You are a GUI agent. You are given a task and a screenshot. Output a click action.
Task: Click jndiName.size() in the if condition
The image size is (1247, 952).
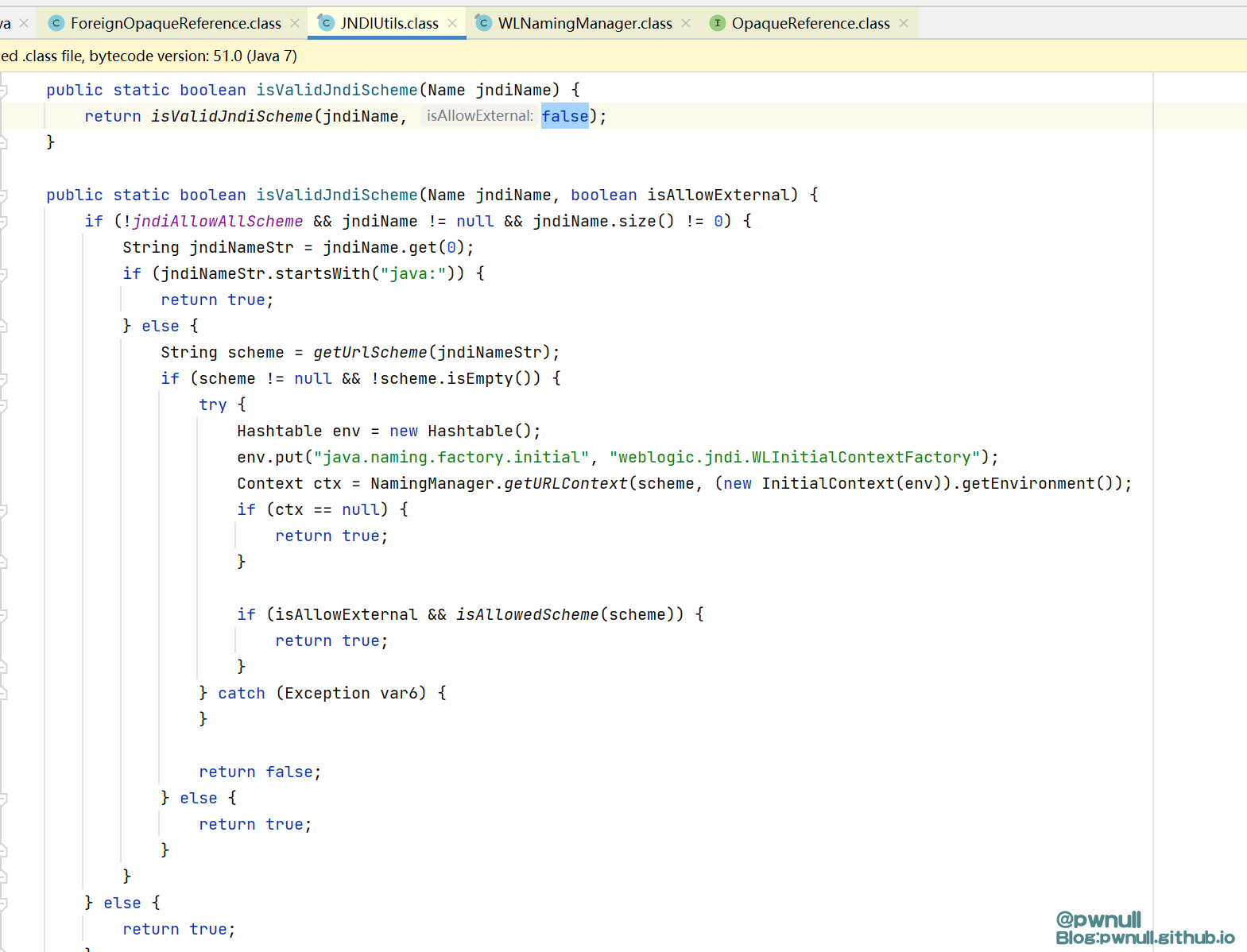coord(603,221)
